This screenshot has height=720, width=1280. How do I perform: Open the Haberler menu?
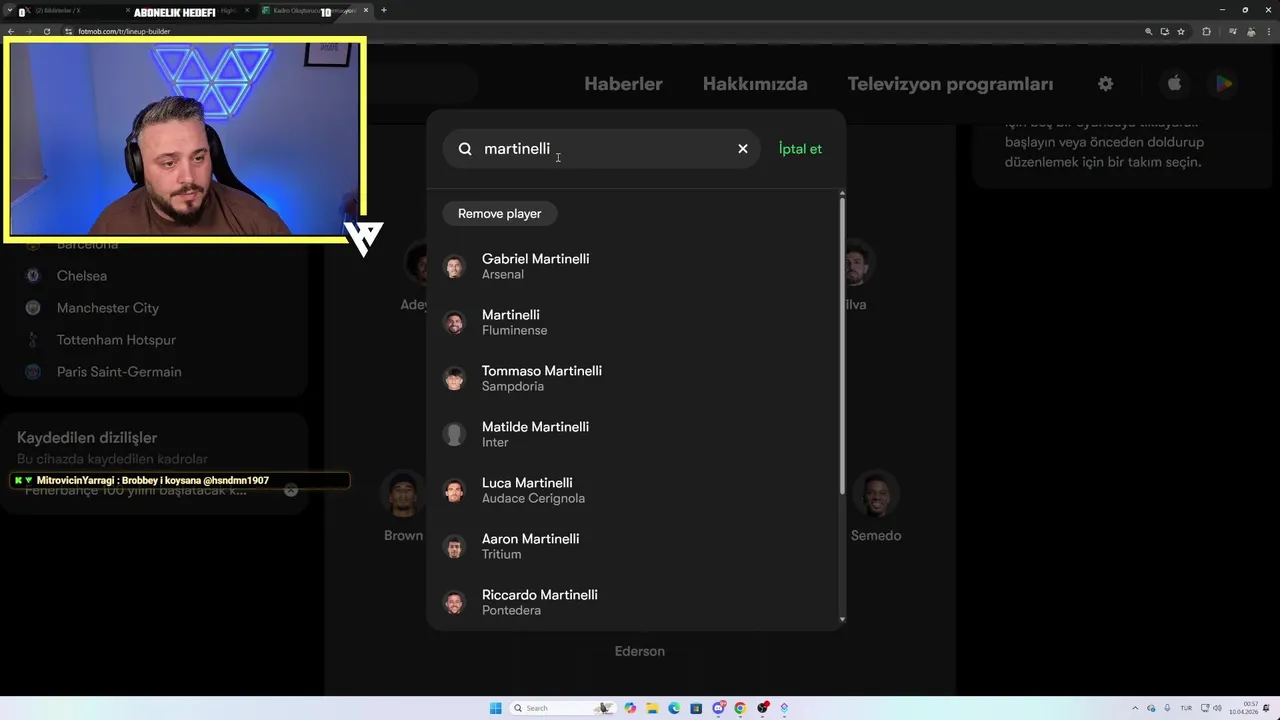pos(623,84)
